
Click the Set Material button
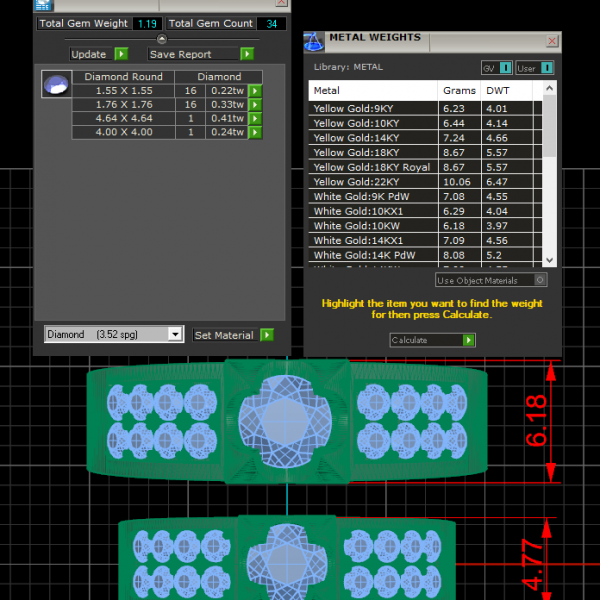coord(224,336)
